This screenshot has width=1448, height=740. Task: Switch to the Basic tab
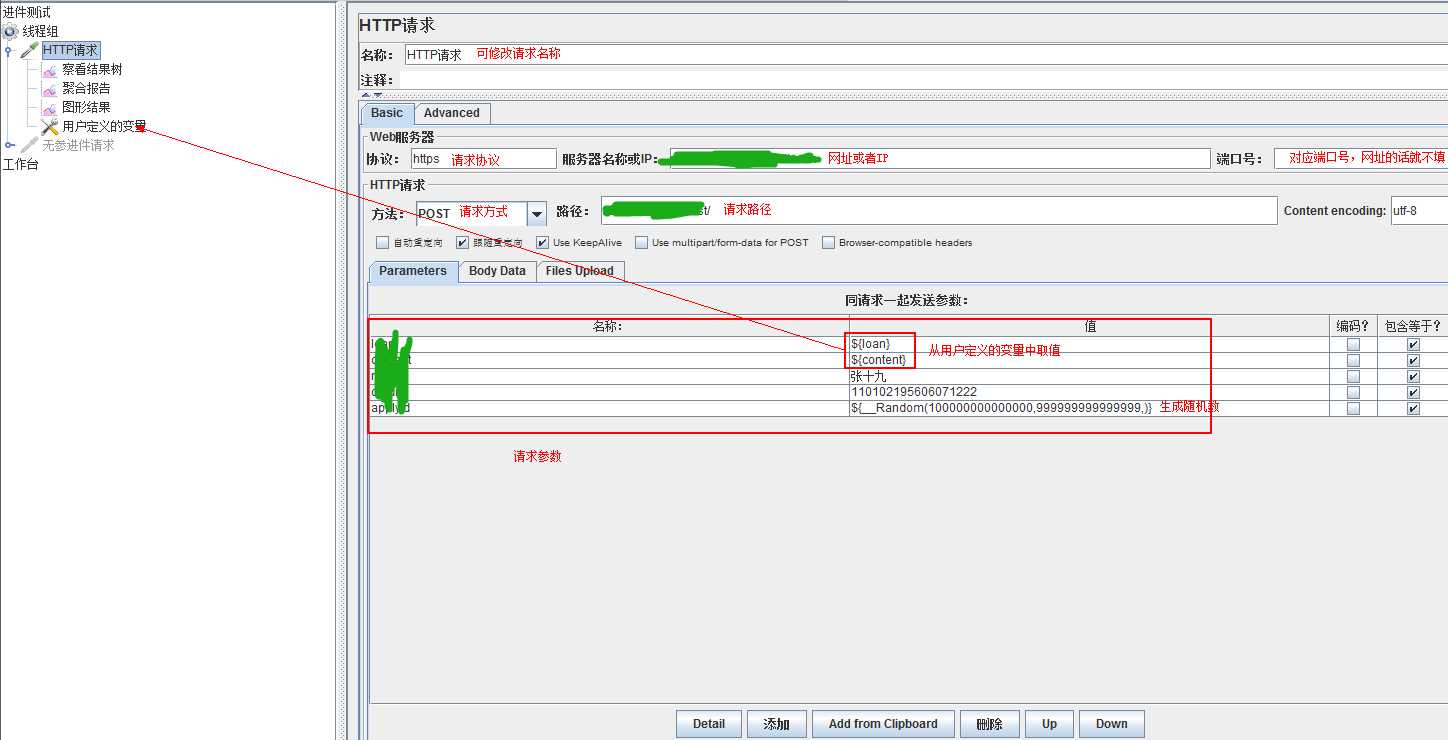[x=387, y=113]
